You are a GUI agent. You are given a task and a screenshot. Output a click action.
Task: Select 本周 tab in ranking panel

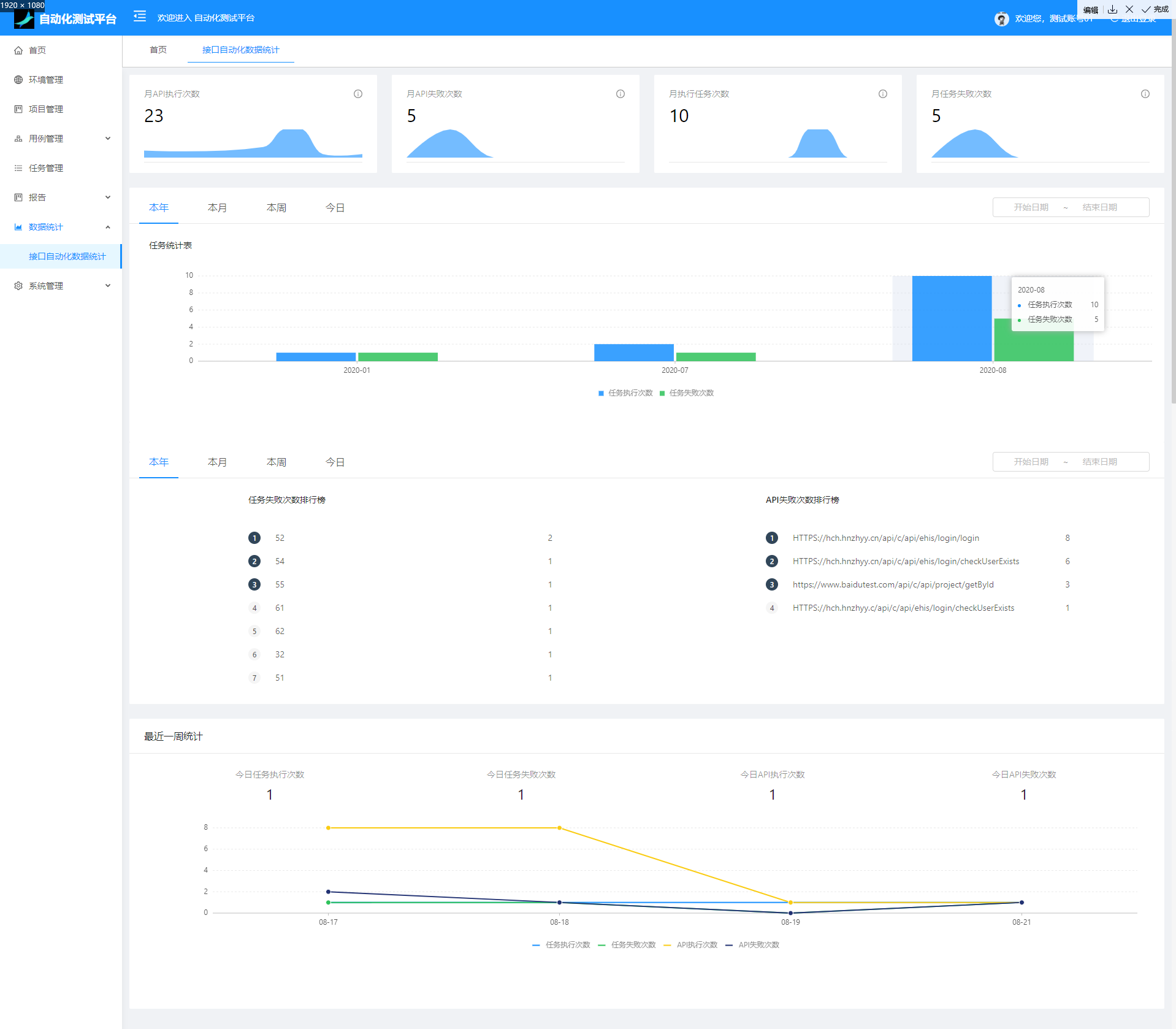point(277,462)
